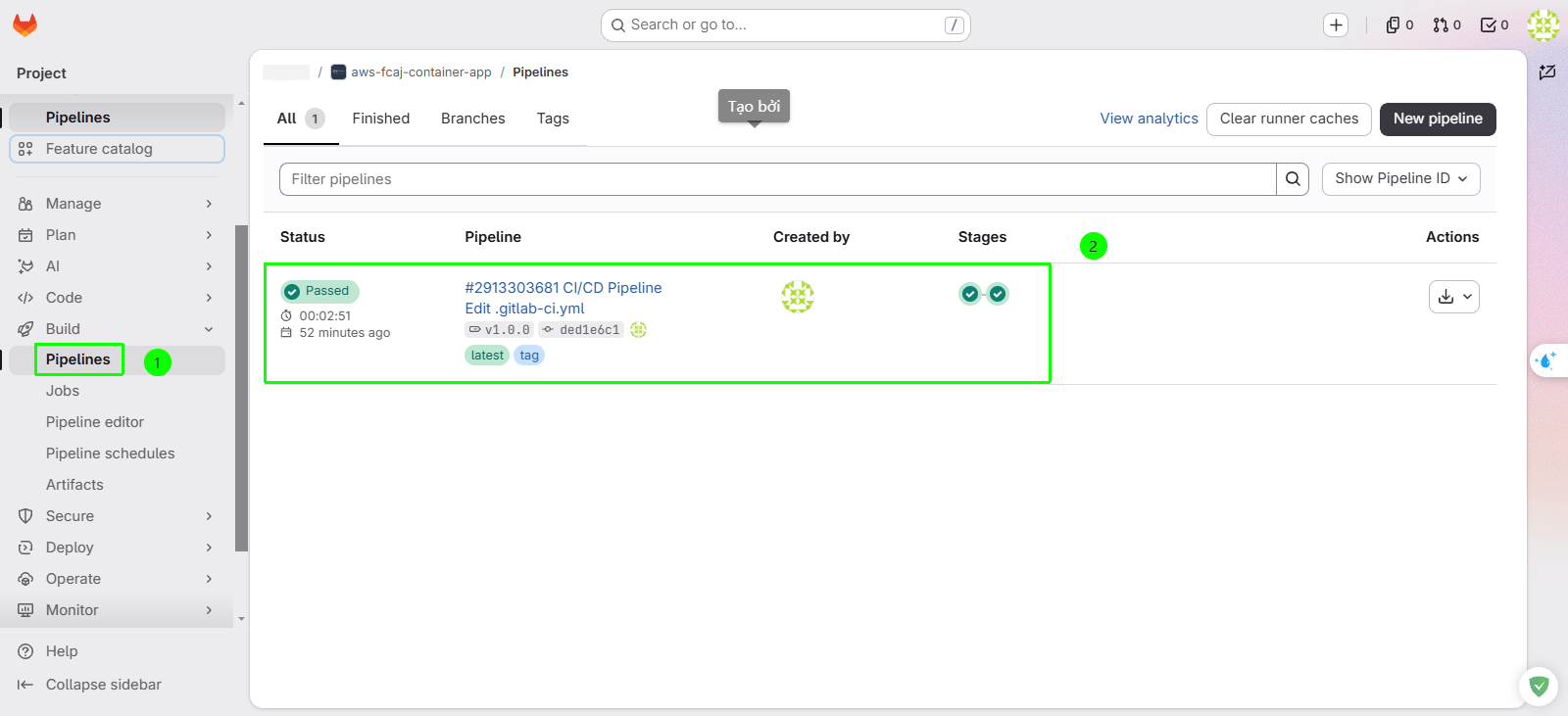Click the magnifier button beside Filter pipelines

(x=1293, y=179)
